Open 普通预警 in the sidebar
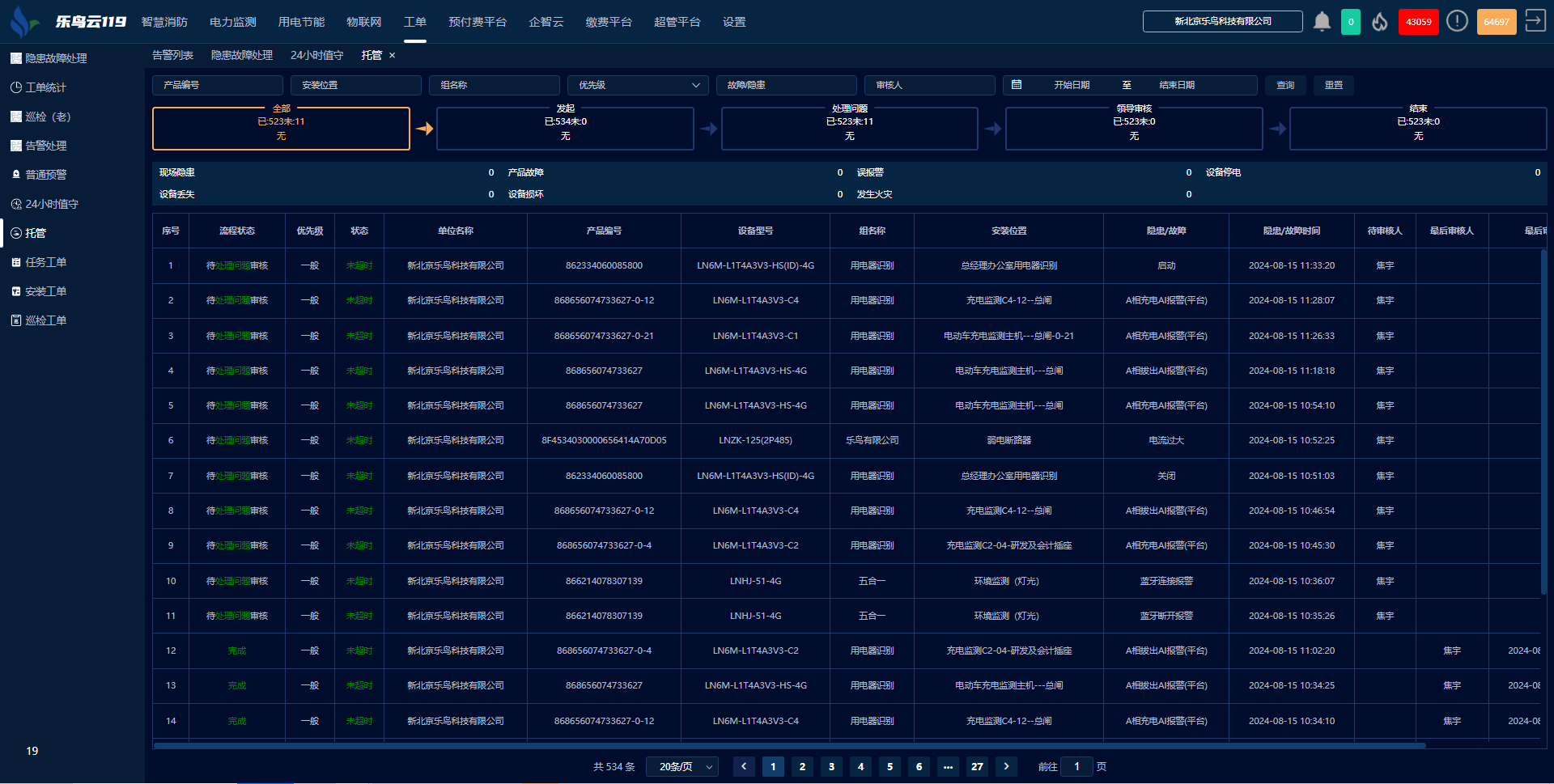Image resolution: width=1554 pixels, height=784 pixels. [x=45, y=175]
